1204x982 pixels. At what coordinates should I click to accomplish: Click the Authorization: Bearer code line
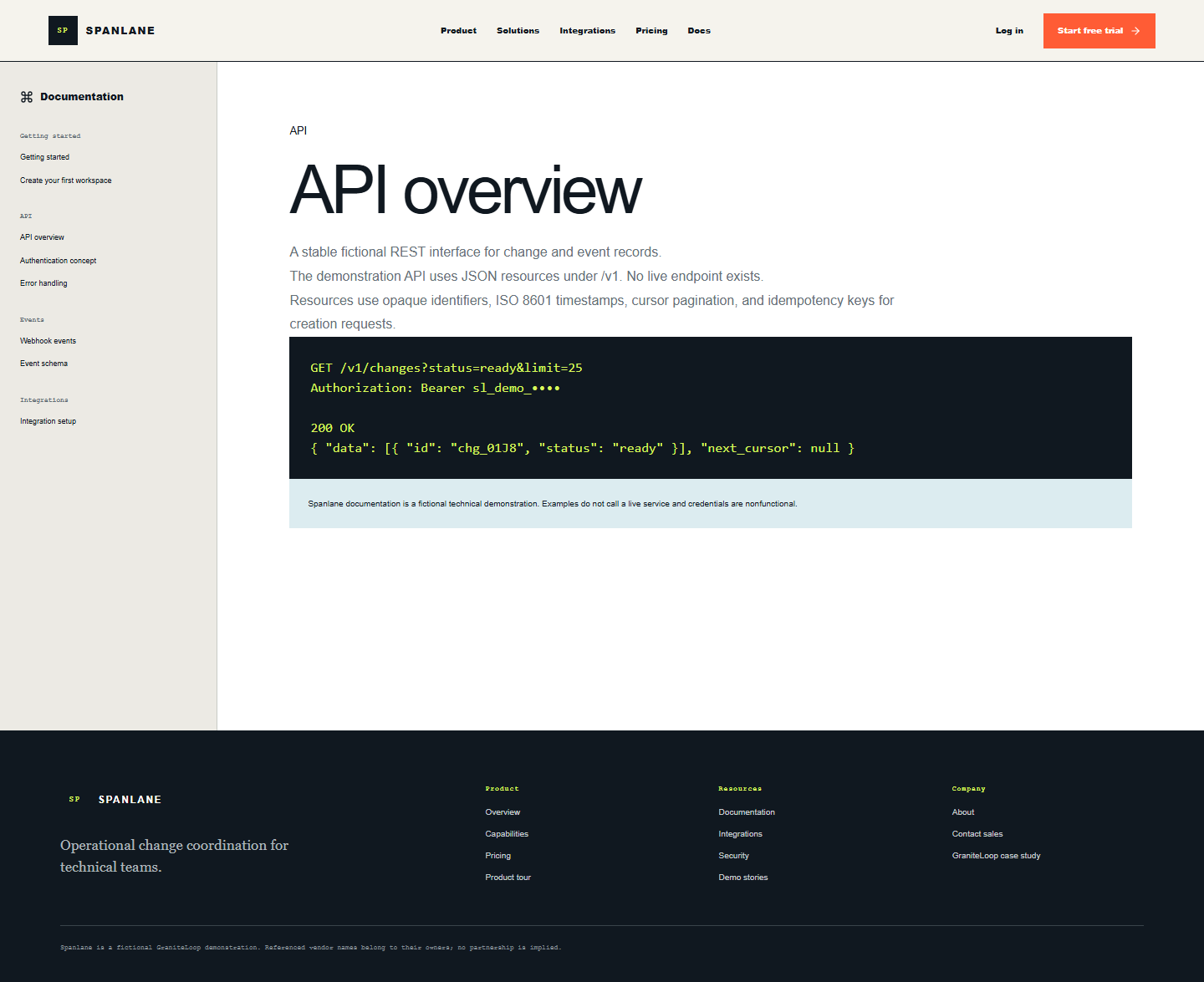coord(435,388)
